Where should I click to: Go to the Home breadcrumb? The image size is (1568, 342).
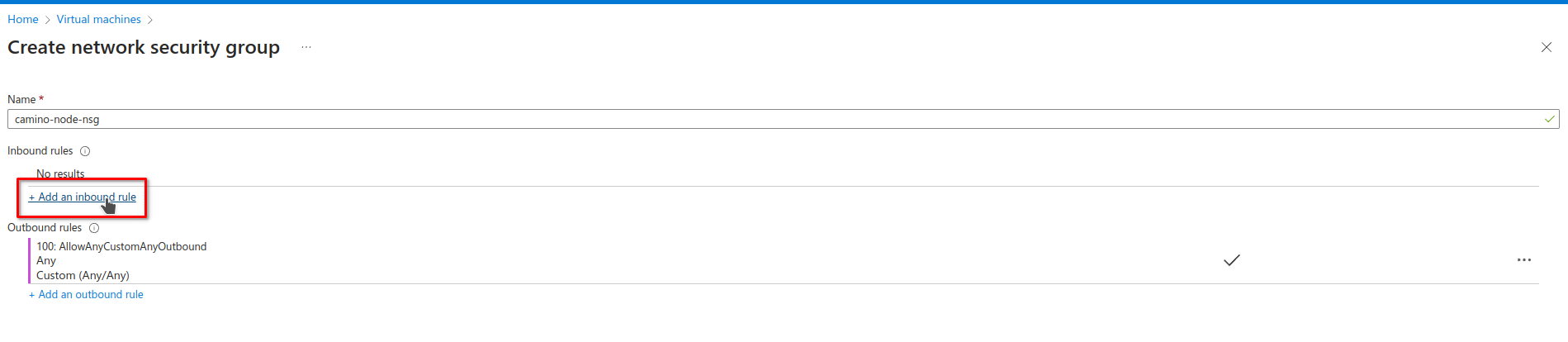[23, 19]
